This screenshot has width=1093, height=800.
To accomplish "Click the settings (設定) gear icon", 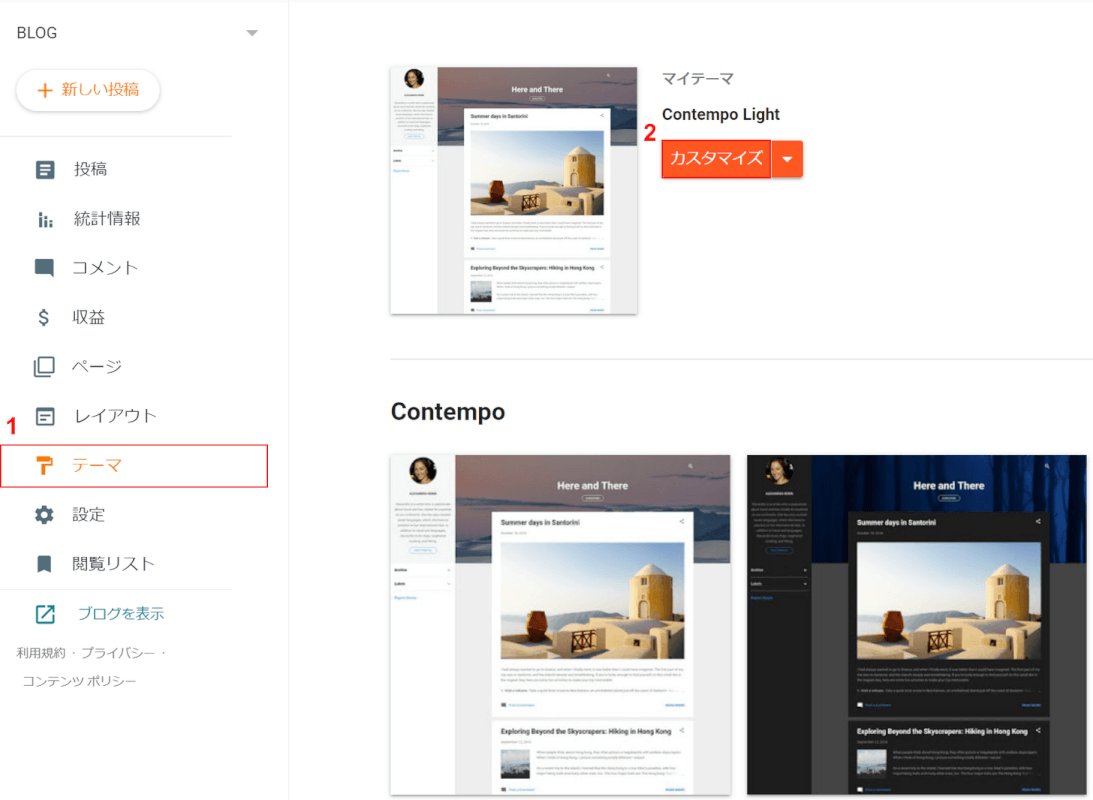I will [44, 515].
